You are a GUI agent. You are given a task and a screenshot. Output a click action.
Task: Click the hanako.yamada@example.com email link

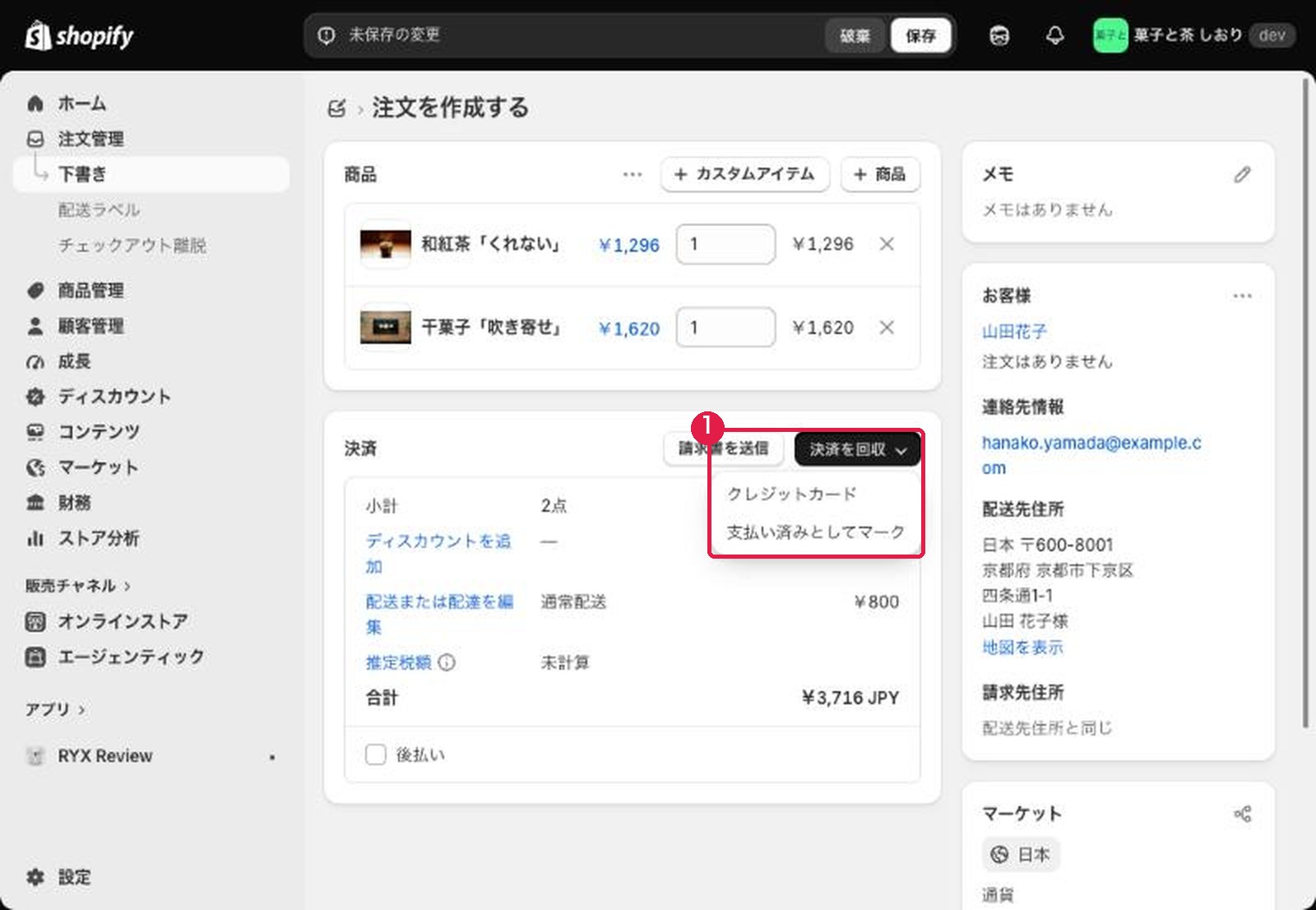1091,455
